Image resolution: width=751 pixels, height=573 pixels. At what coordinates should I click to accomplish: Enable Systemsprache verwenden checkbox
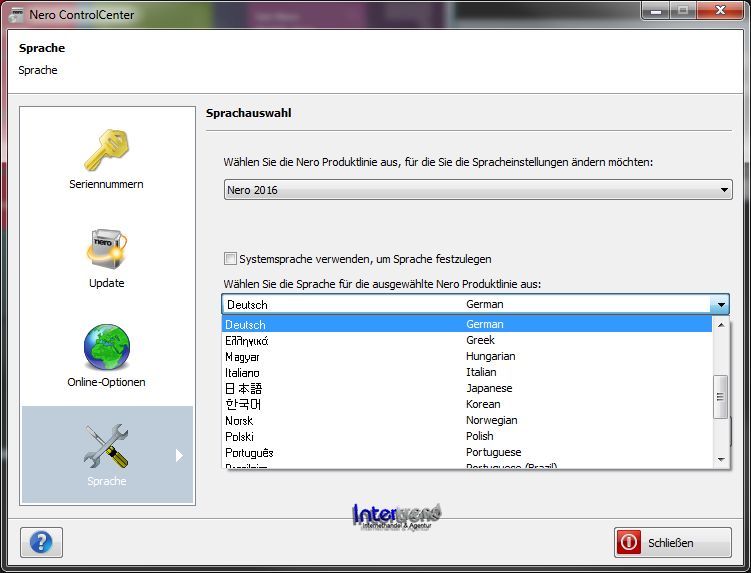[x=231, y=259]
